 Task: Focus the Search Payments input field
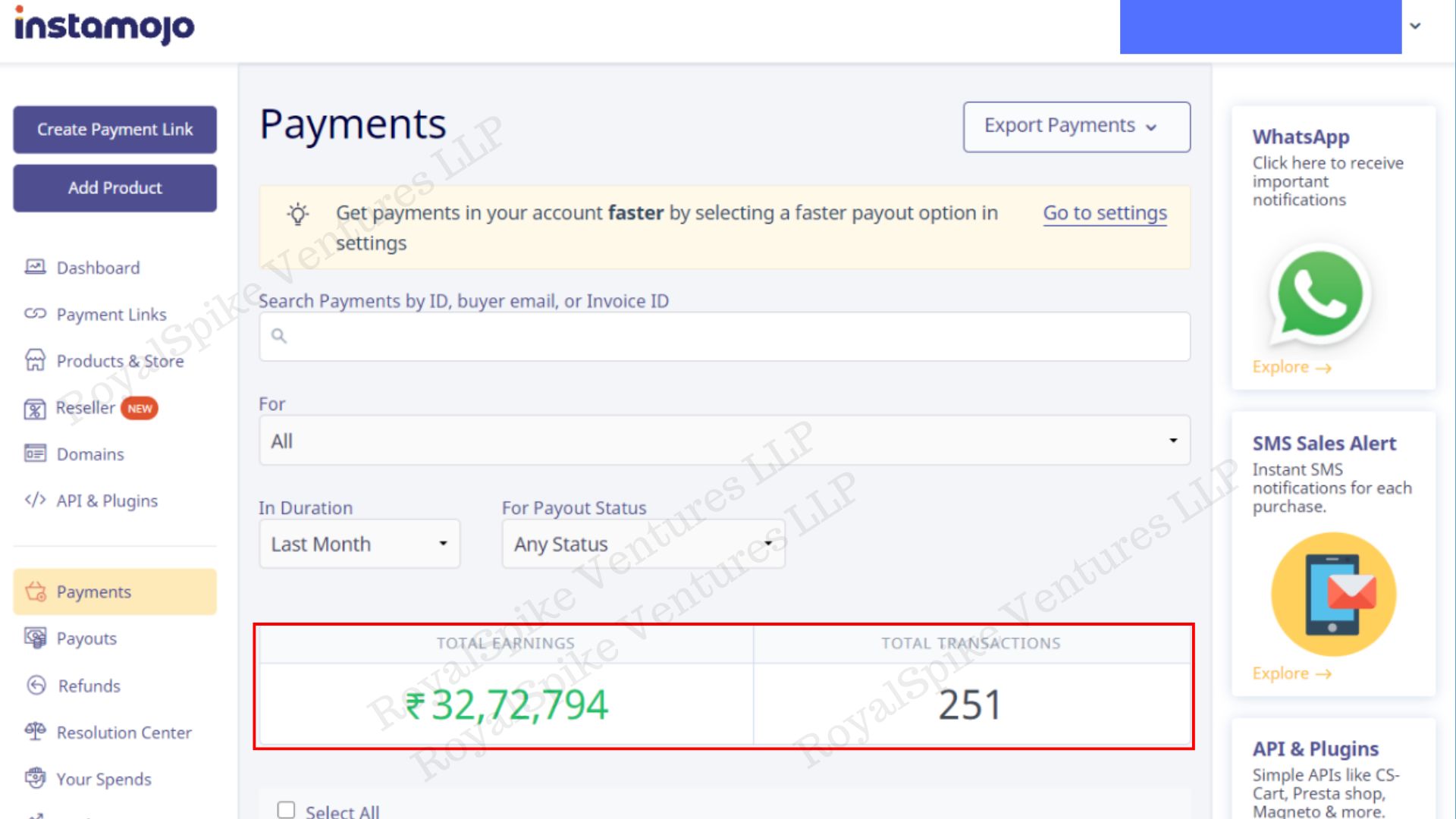(x=724, y=336)
